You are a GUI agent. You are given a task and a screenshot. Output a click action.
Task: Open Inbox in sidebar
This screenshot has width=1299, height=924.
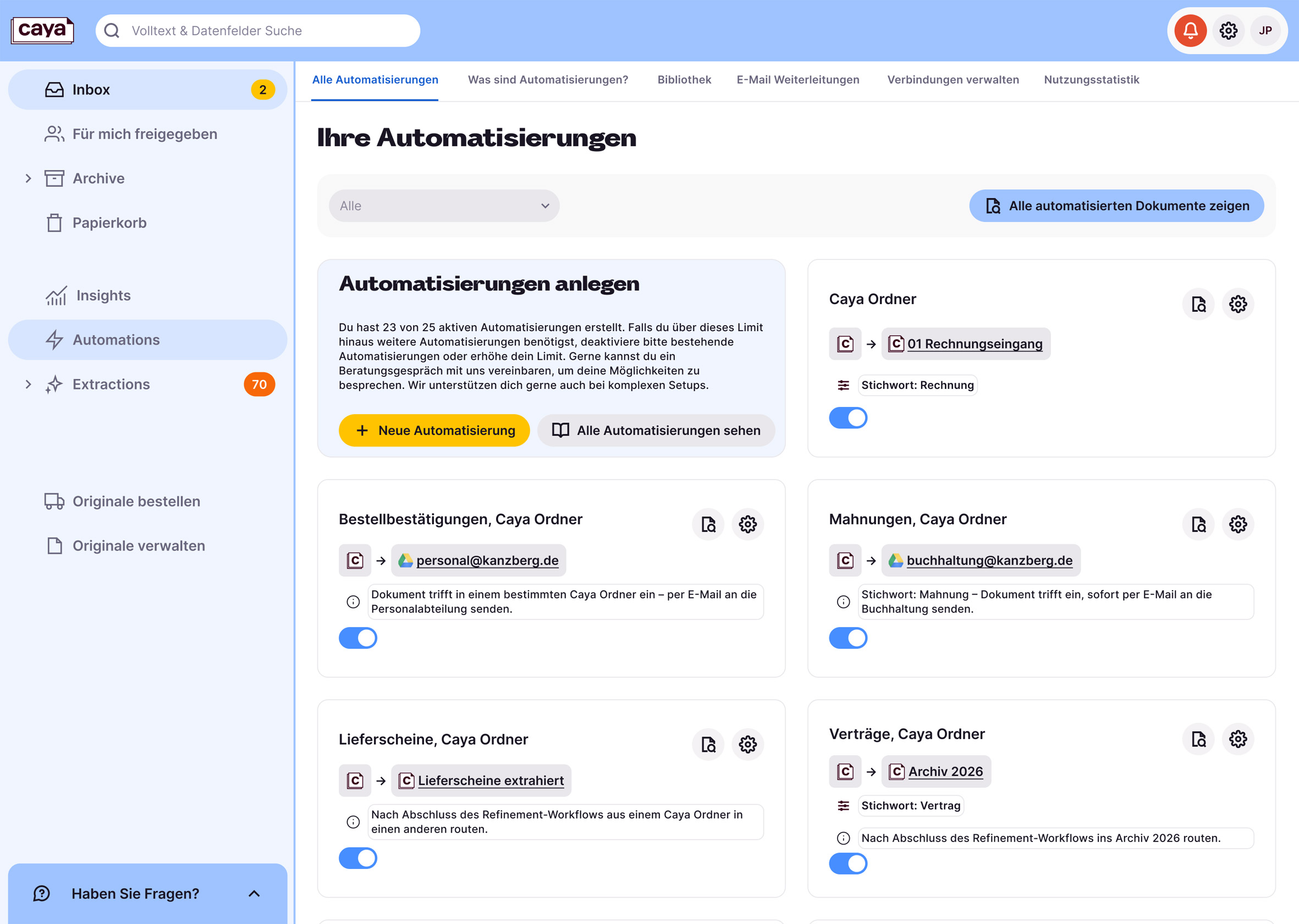tap(147, 90)
